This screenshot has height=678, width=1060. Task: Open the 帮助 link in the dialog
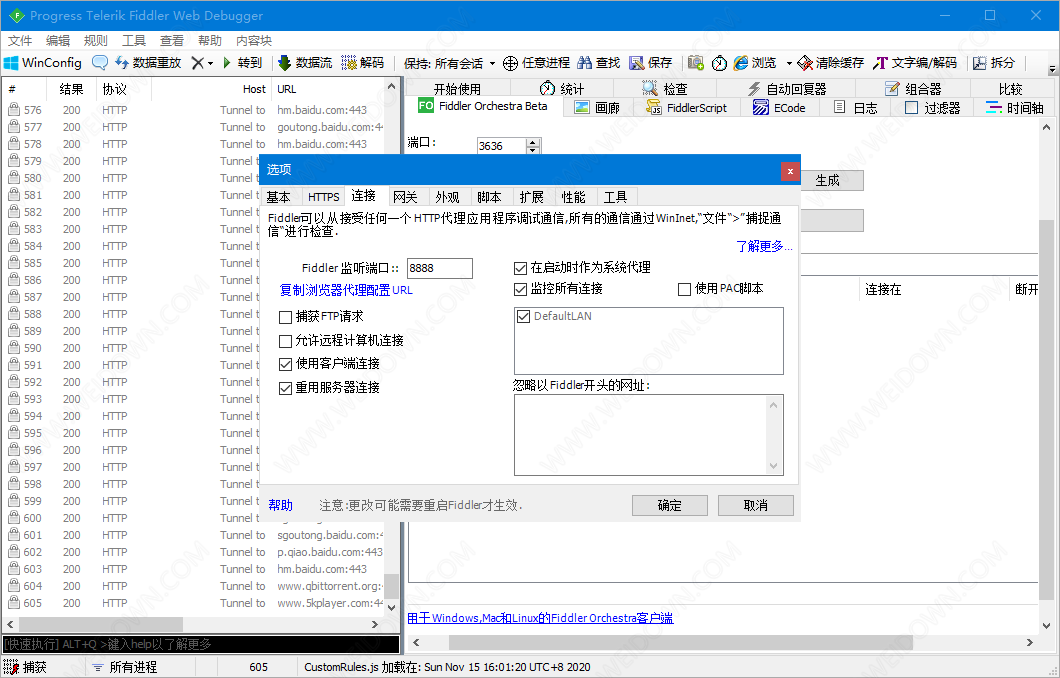pyautogui.click(x=281, y=505)
